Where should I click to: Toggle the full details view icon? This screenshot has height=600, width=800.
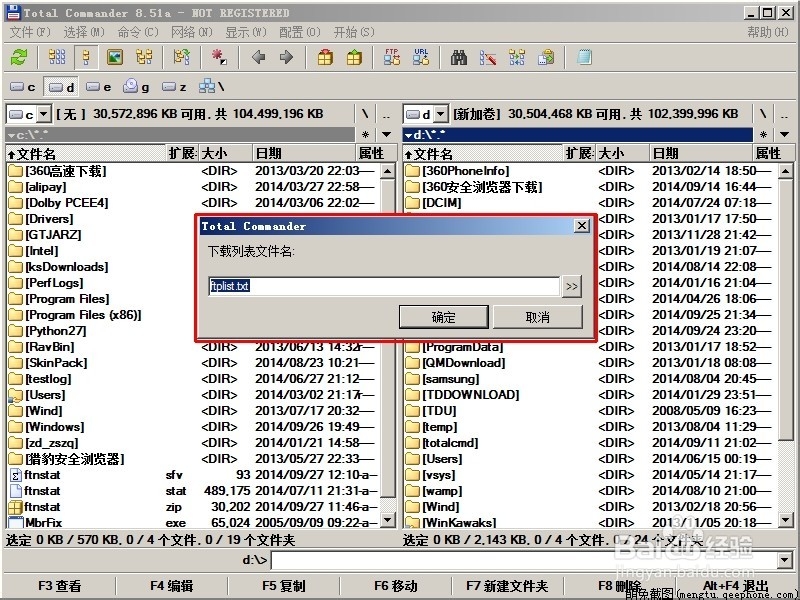point(86,57)
